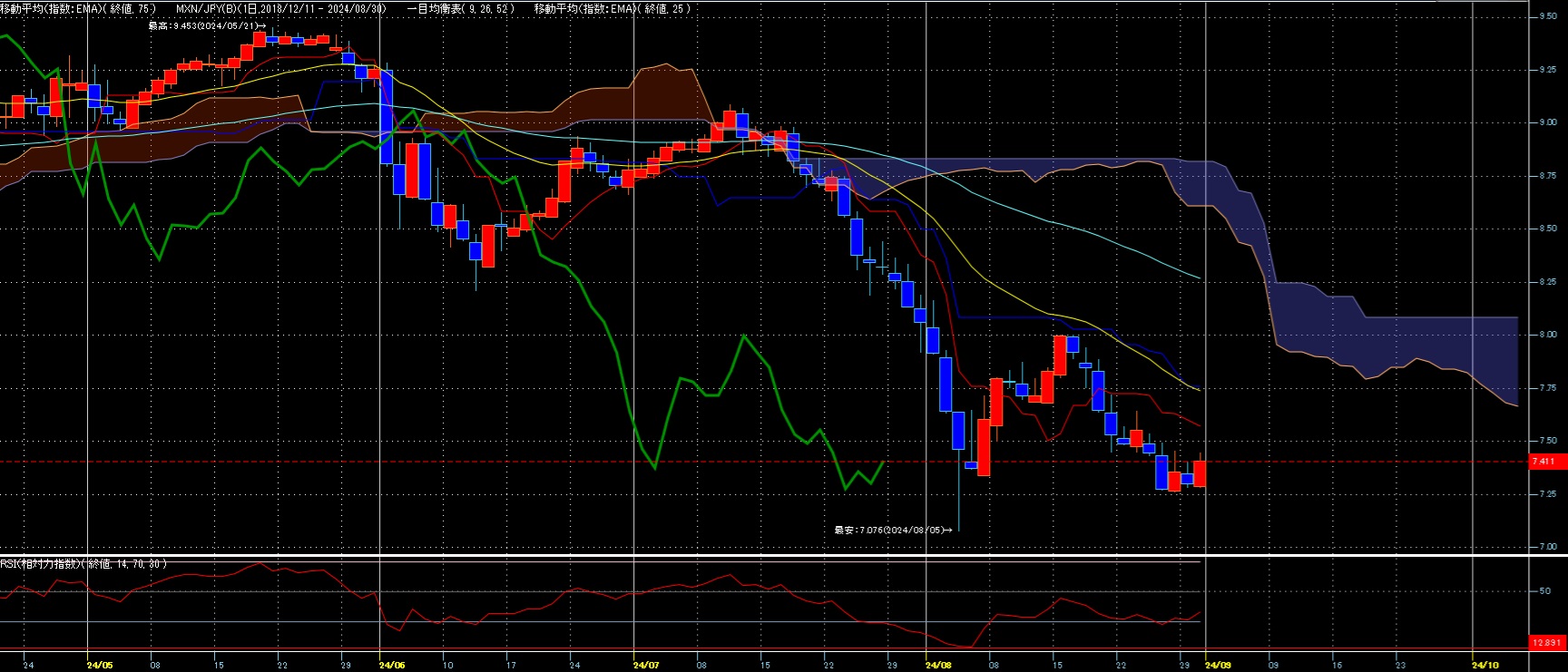This screenshot has height=672, width=1568.
Task: Select the RSI (14, 70, 30) panel label
Action: pyautogui.click(x=83, y=564)
